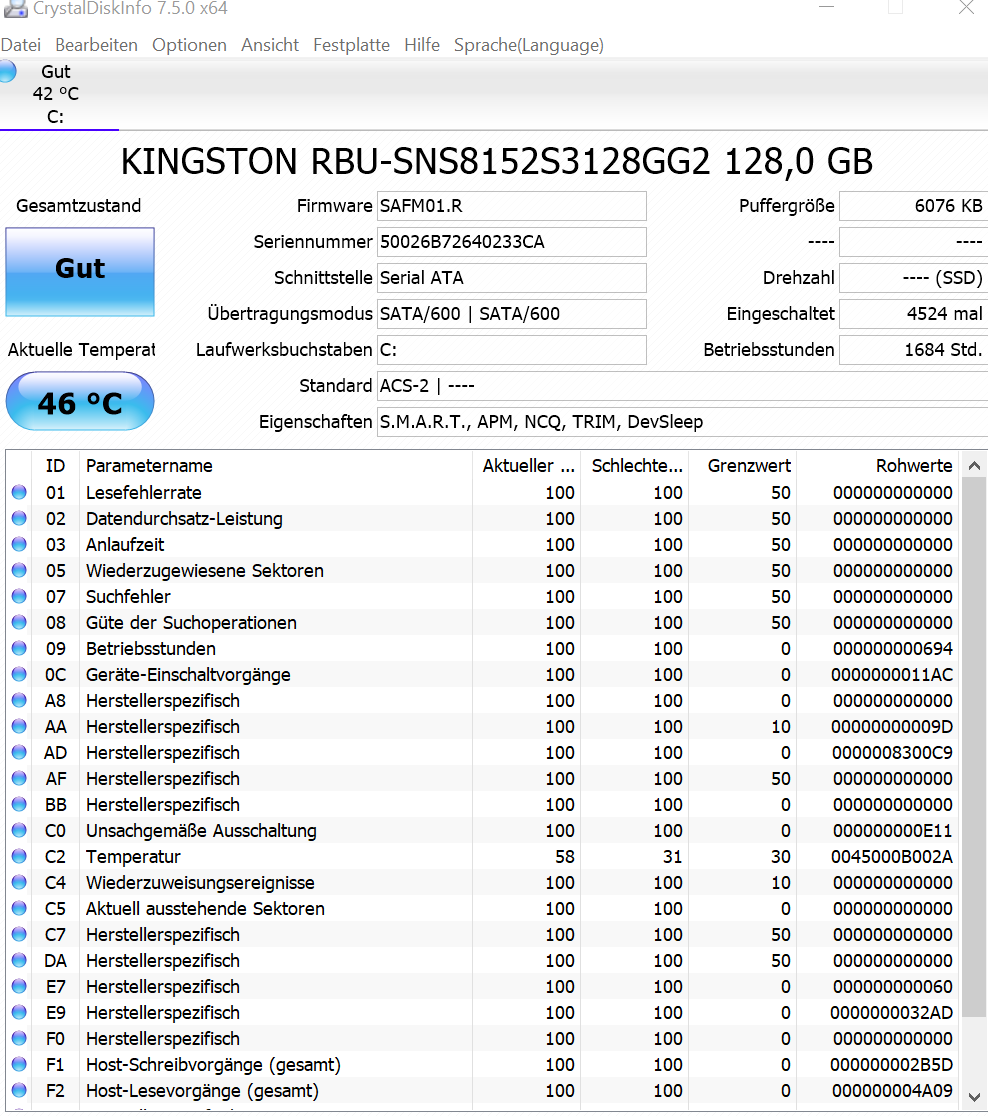The height and width of the screenshot is (1116, 988).
Task: Click the Laufwerksbuchstaben field C:
Action: click(511, 350)
